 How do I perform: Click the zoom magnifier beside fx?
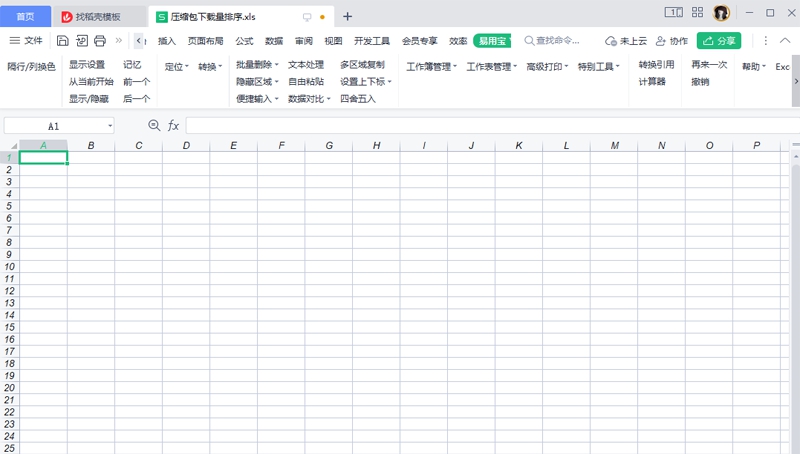click(154, 125)
